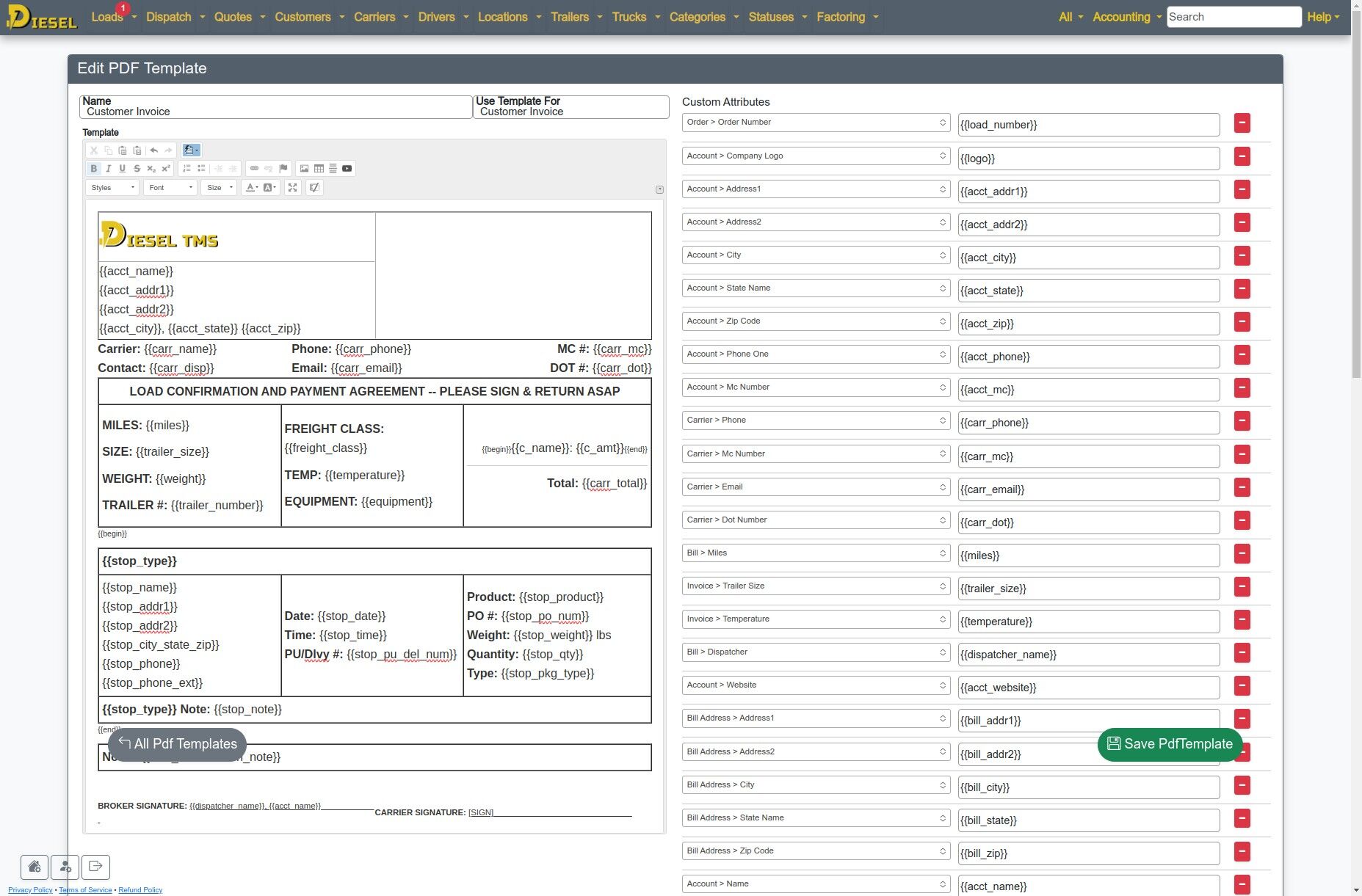Open the Font dropdown in the editor
The width and height of the screenshot is (1362, 896).
click(x=170, y=188)
